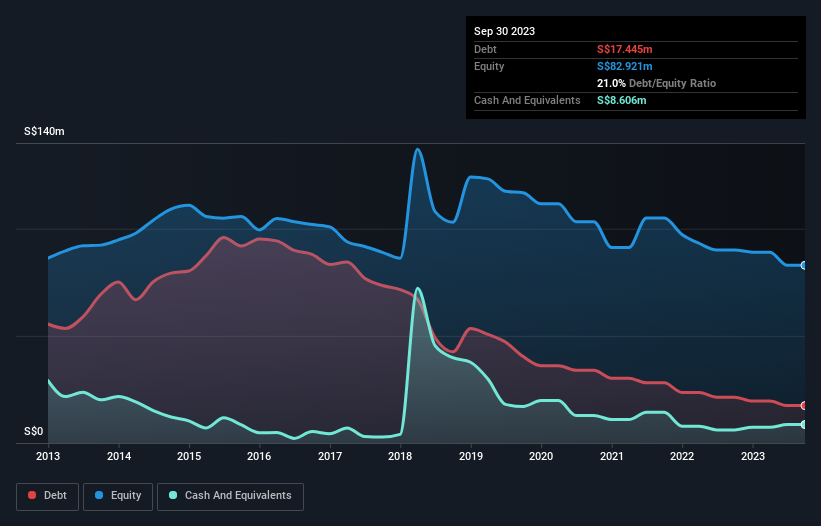Select the 2023 x-axis label
This screenshot has width=821, height=526.
(752, 456)
